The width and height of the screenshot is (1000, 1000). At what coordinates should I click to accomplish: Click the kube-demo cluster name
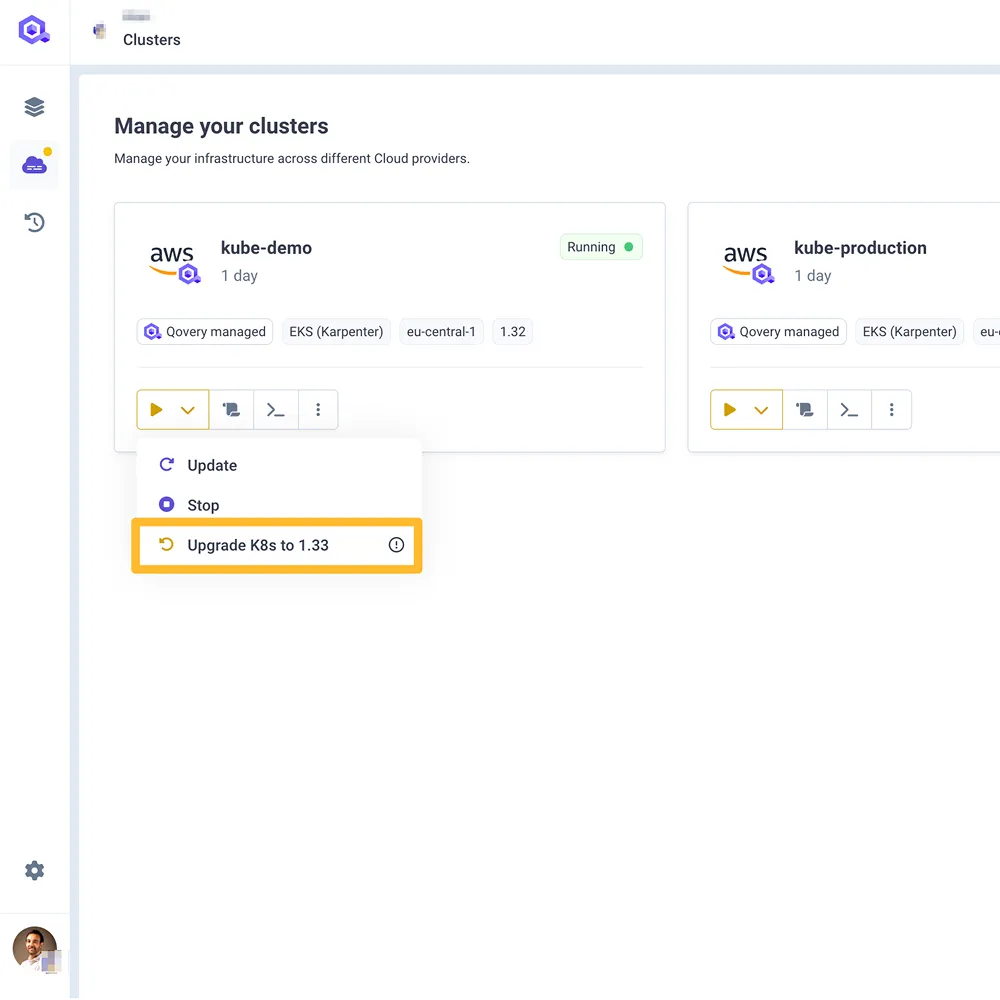267,248
